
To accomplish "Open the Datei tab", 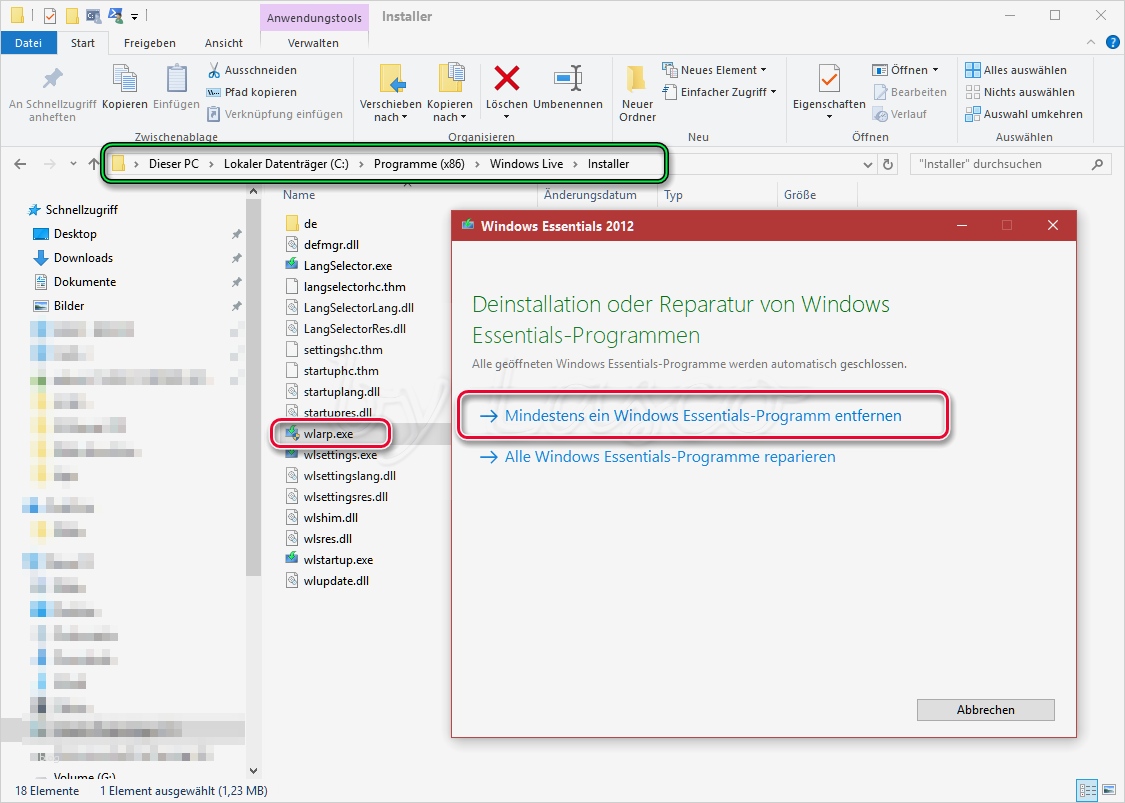I will [x=28, y=43].
